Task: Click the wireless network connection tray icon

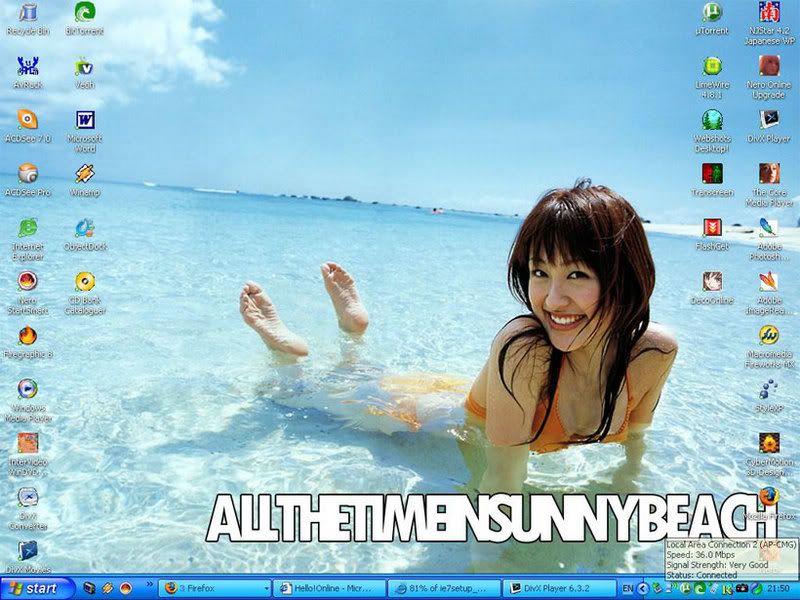Action: pos(672,589)
